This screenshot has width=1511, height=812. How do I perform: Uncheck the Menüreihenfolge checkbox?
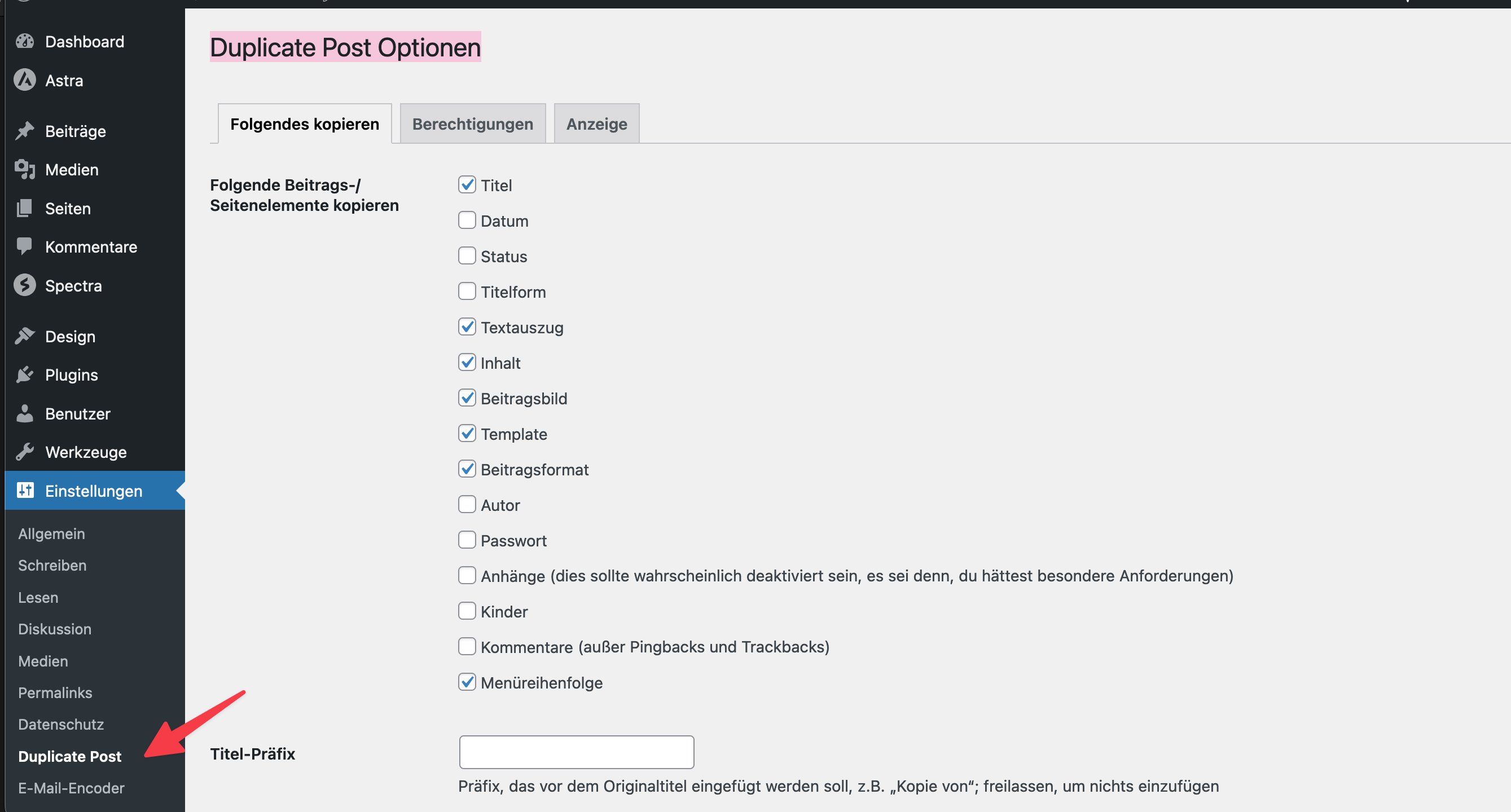click(467, 682)
